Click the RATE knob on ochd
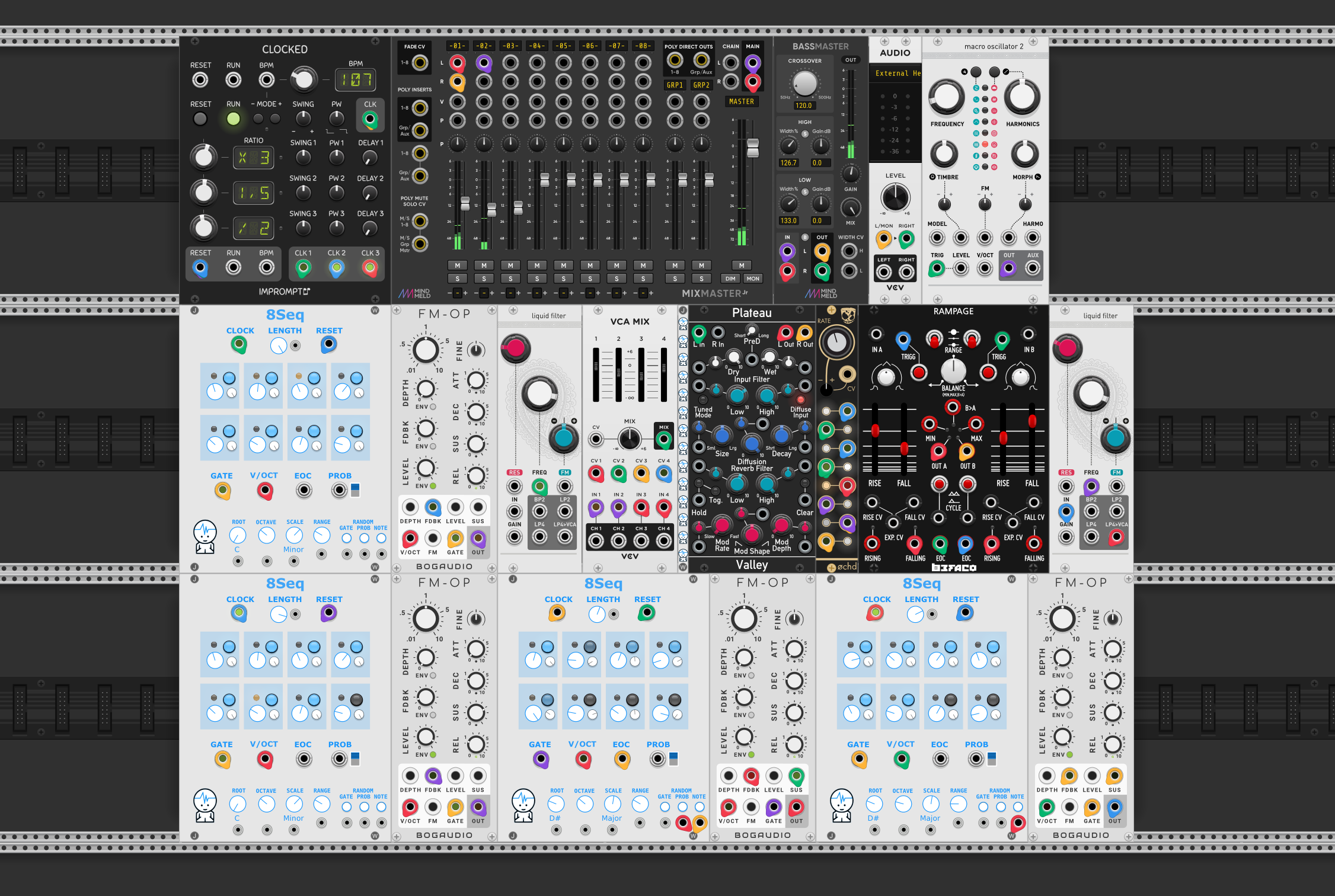1335x896 pixels. (836, 342)
